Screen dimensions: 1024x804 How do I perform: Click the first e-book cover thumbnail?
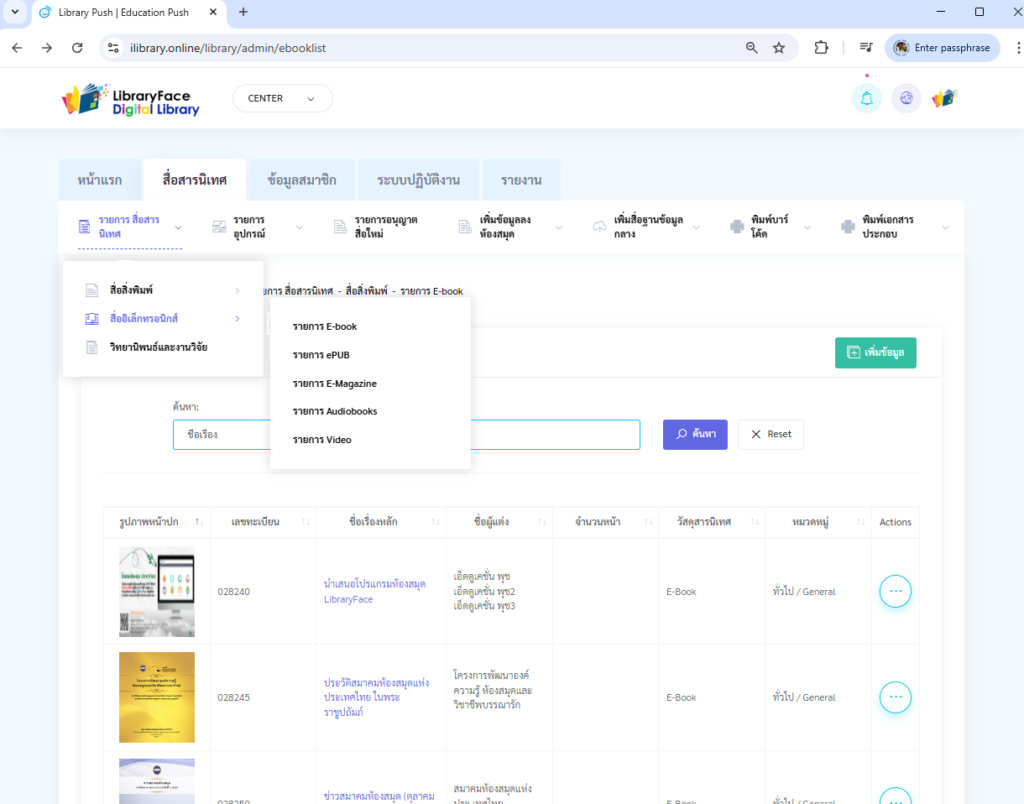pos(157,591)
